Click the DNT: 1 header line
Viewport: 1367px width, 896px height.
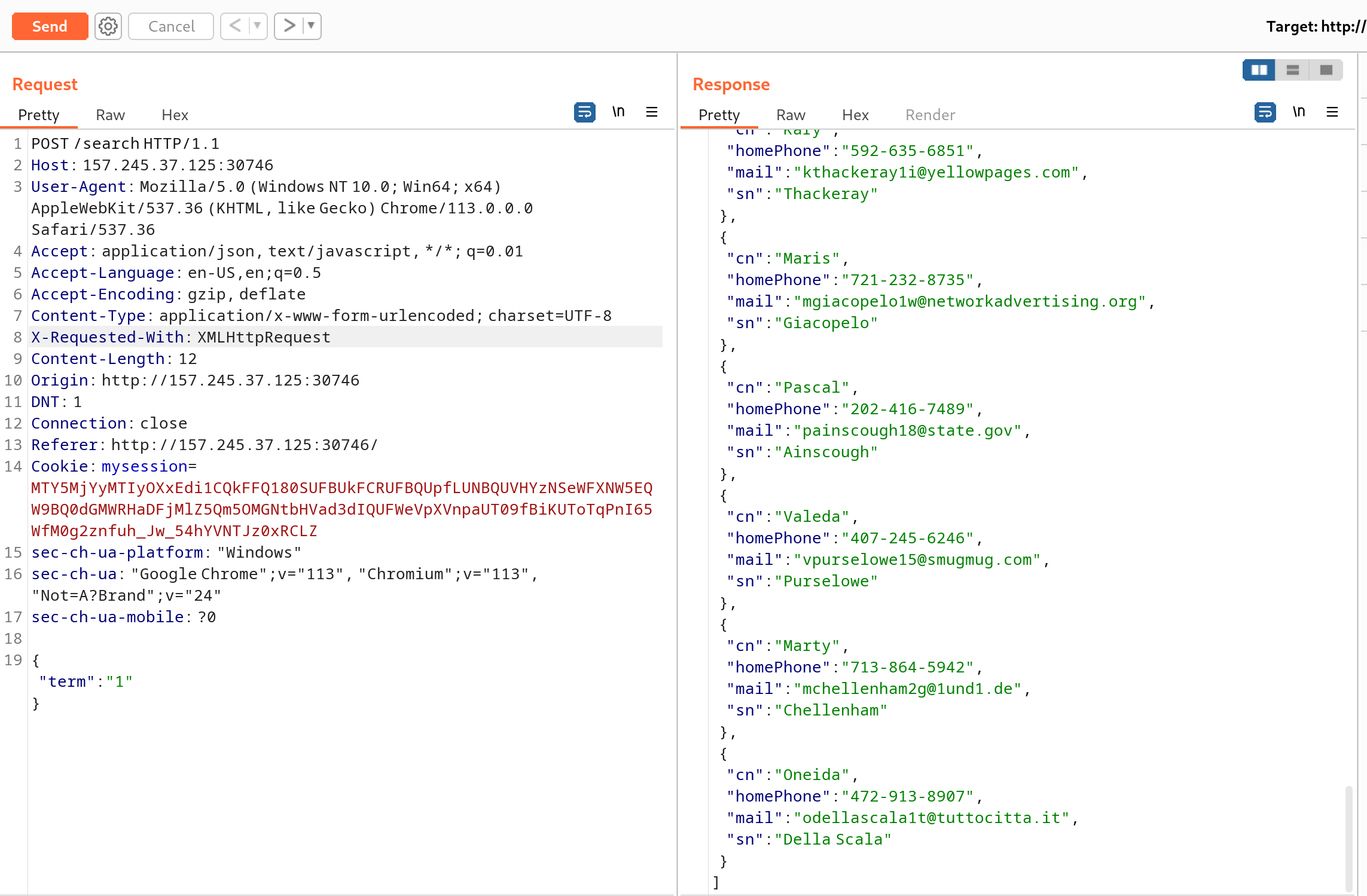[56, 402]
